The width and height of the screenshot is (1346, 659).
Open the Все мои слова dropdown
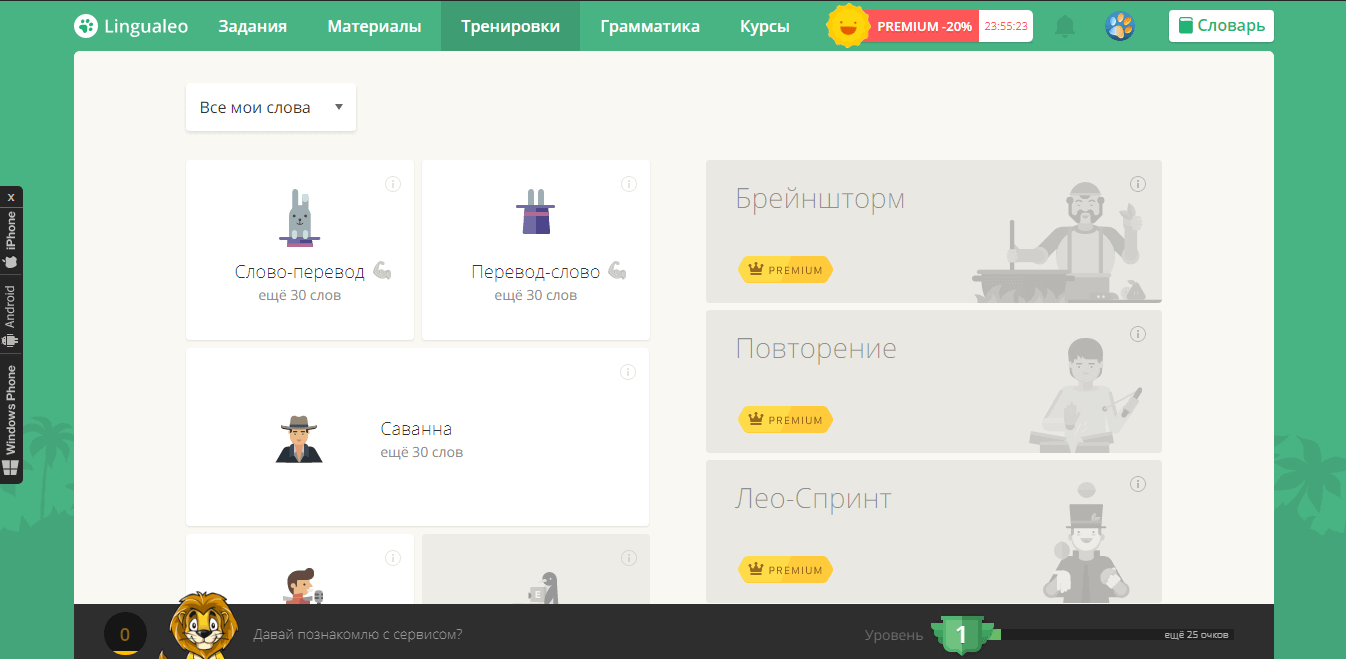[x=271, y=107]
